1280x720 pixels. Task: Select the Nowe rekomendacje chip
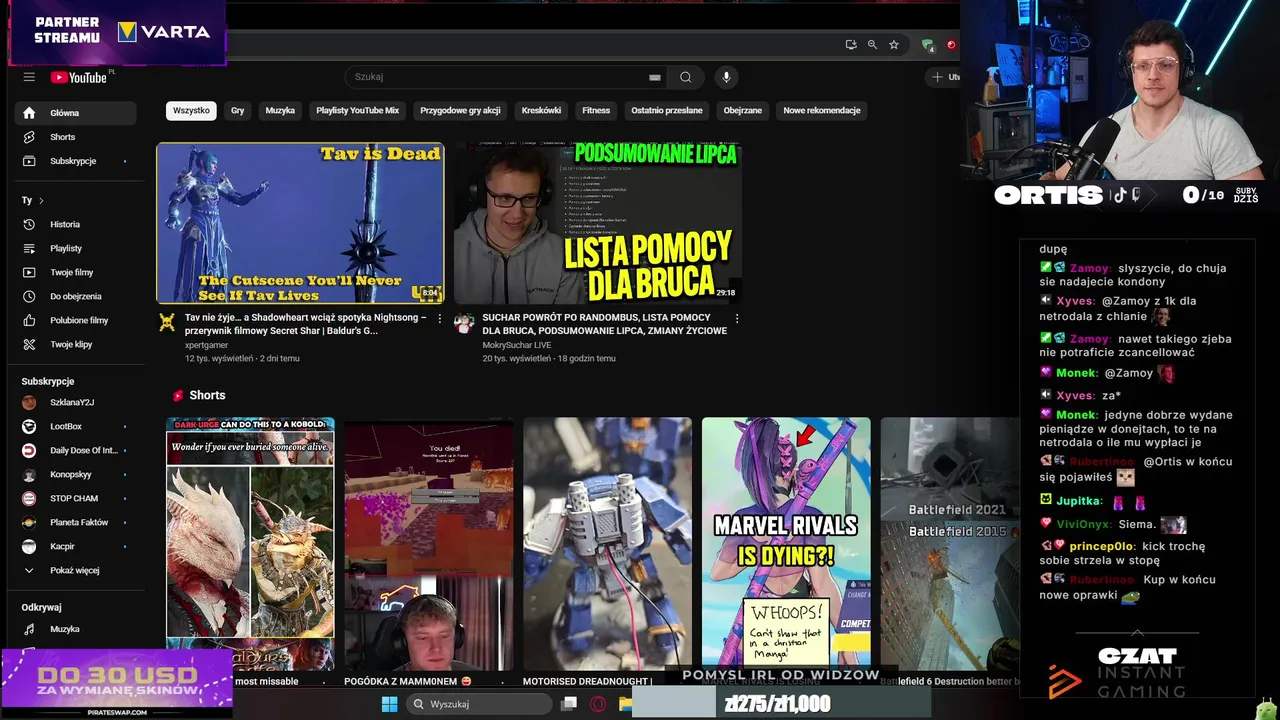click(822, 110)
